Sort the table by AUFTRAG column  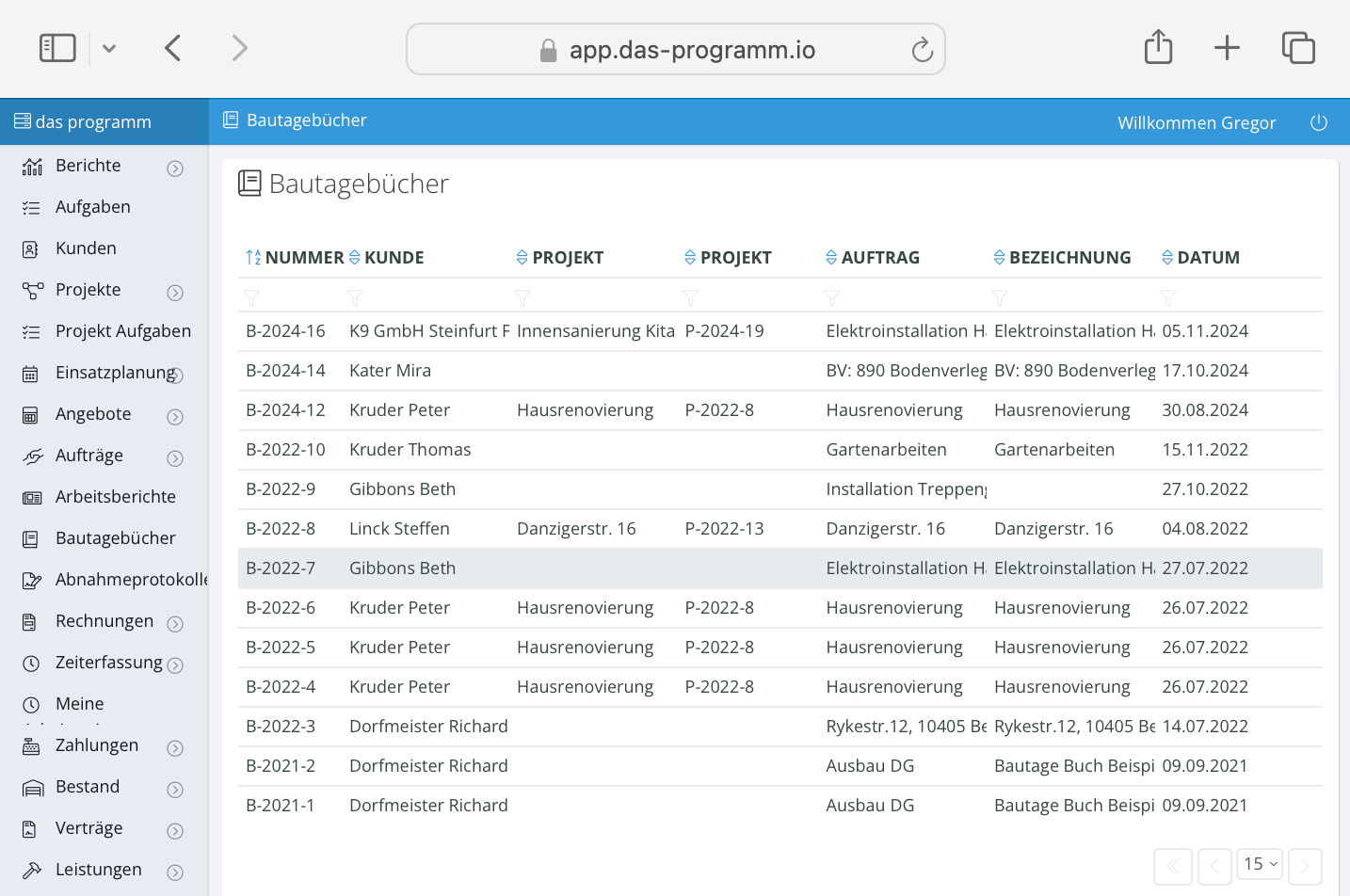(x=872, y=258)
